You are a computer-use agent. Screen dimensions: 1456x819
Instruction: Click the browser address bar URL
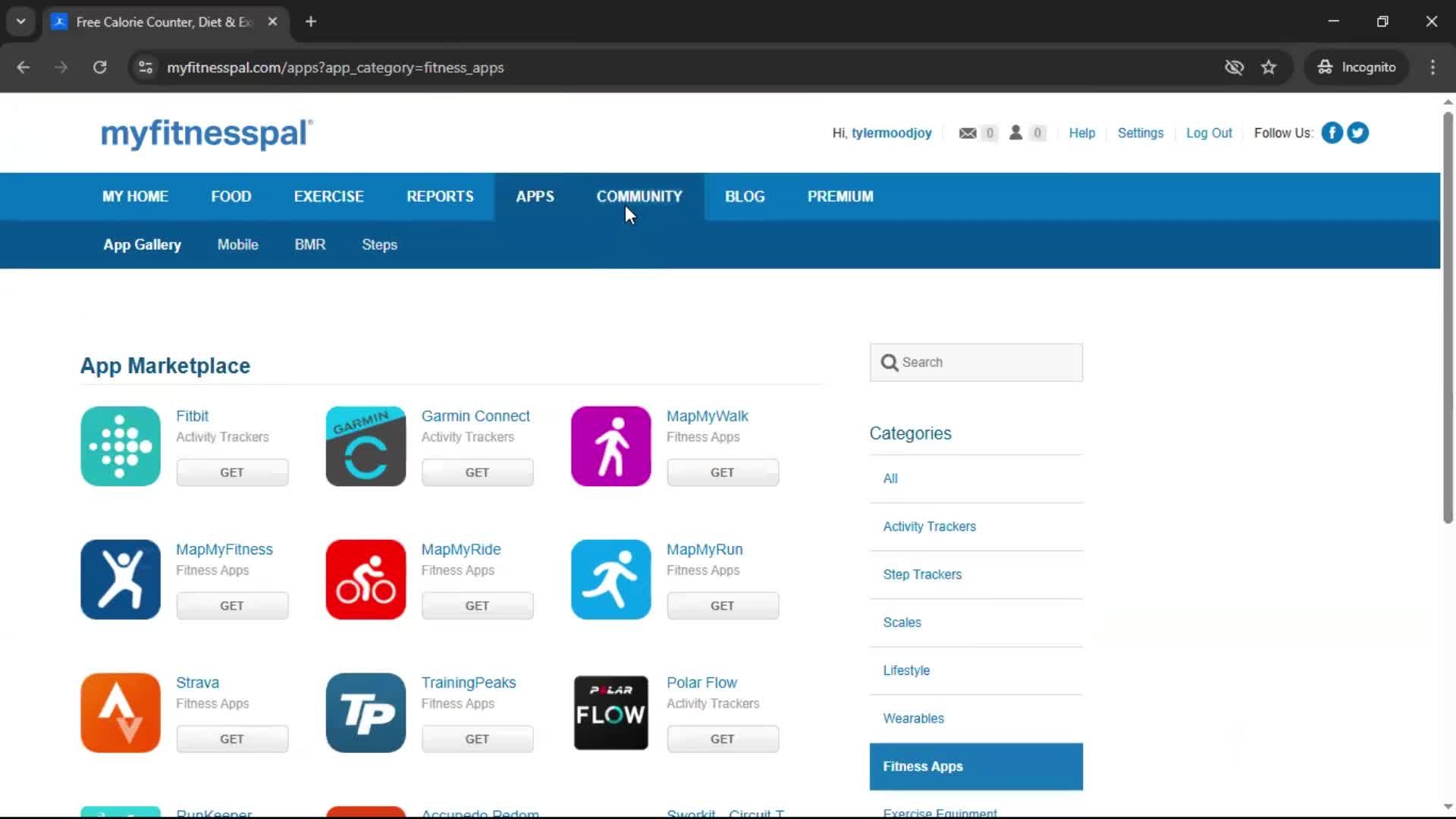tap(335, 67)
